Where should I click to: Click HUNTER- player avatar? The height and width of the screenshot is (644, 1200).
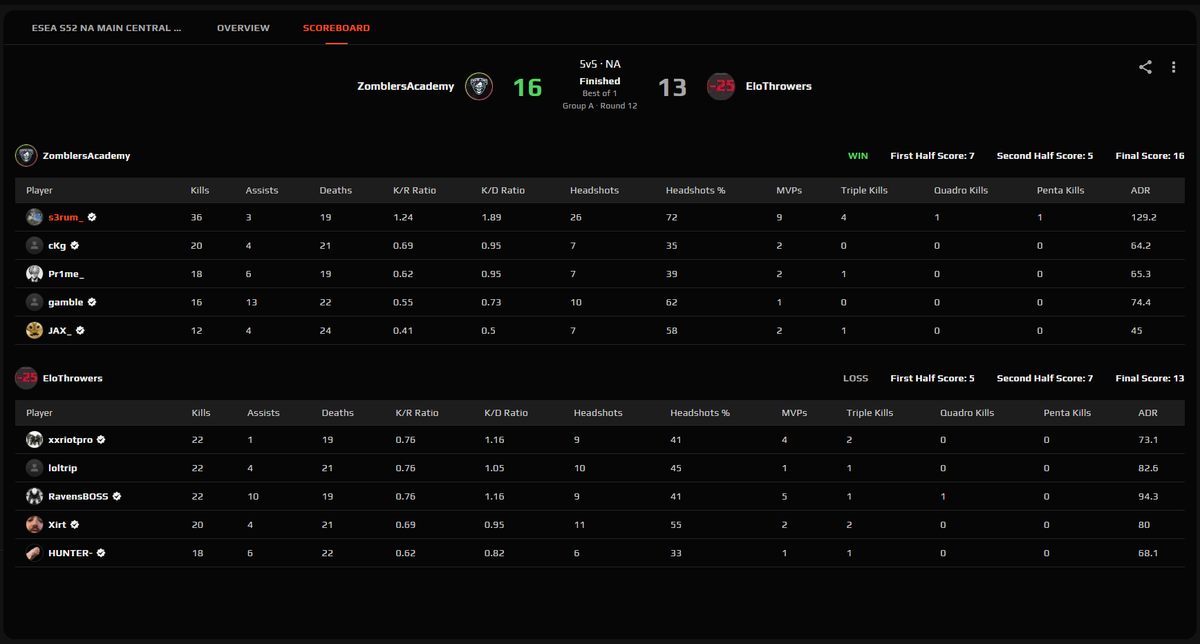pos(35,552)
